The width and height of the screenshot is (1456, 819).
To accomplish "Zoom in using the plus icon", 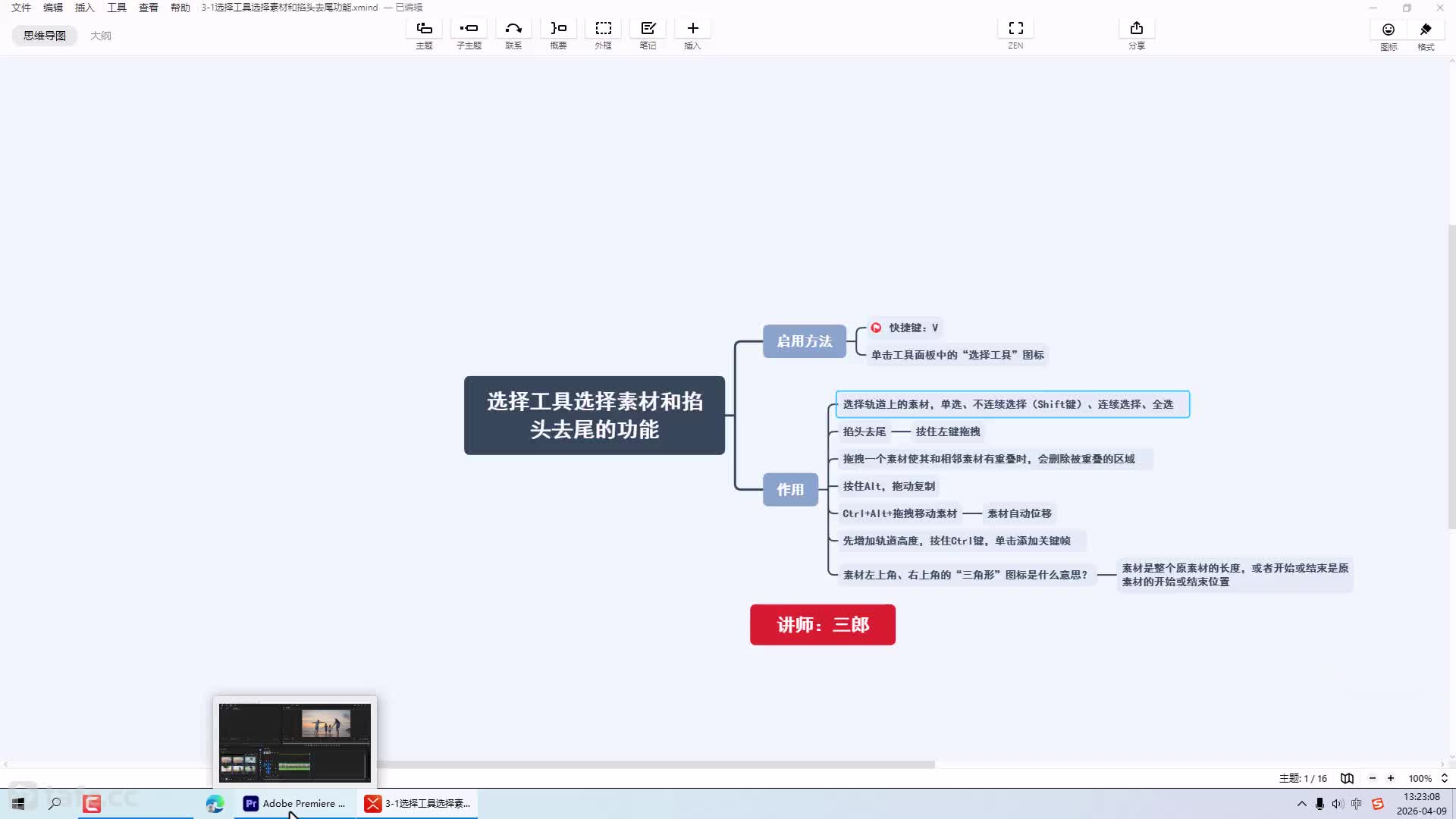I will pos(1391,778).
